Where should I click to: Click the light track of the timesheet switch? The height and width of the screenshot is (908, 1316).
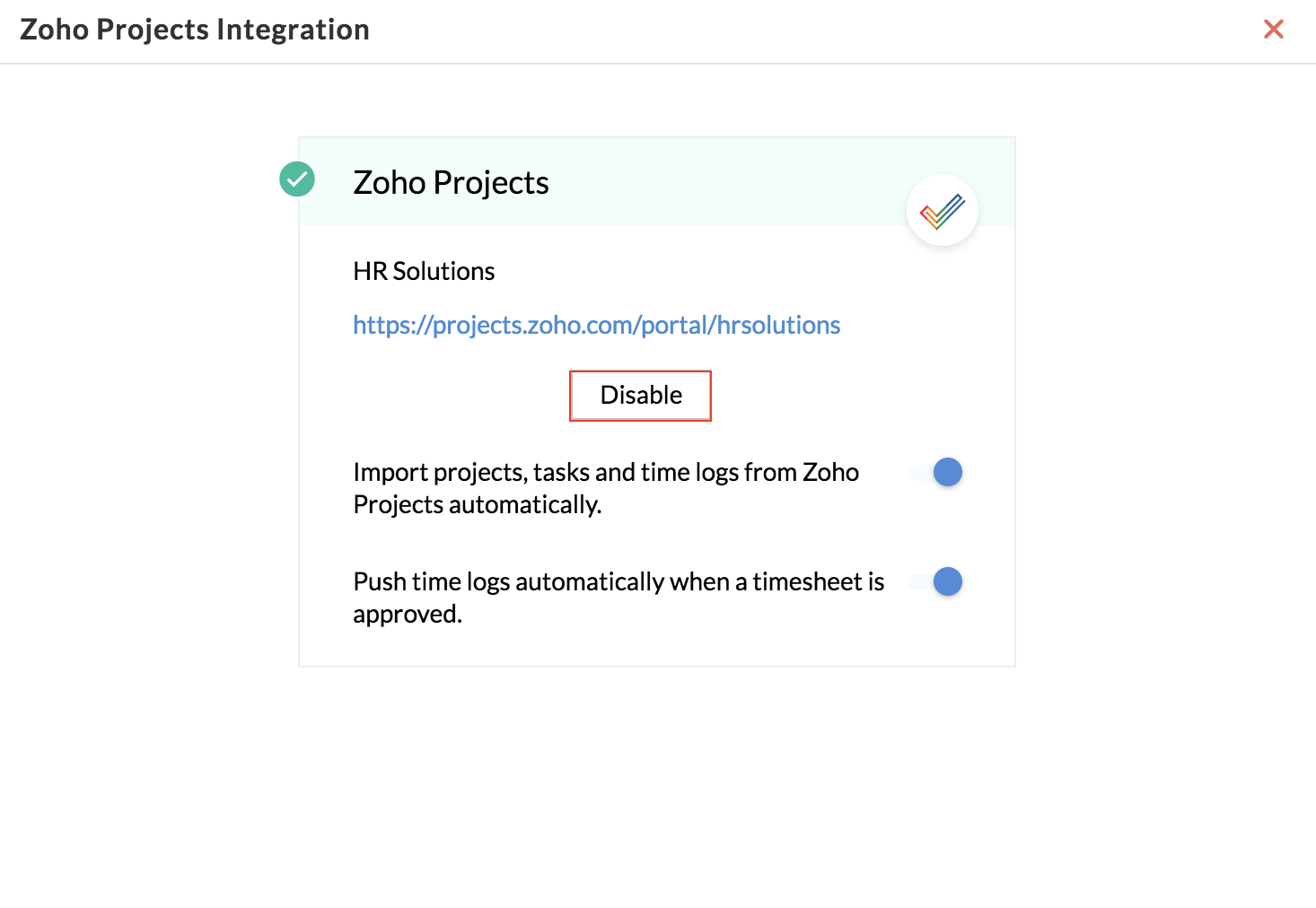920,581
